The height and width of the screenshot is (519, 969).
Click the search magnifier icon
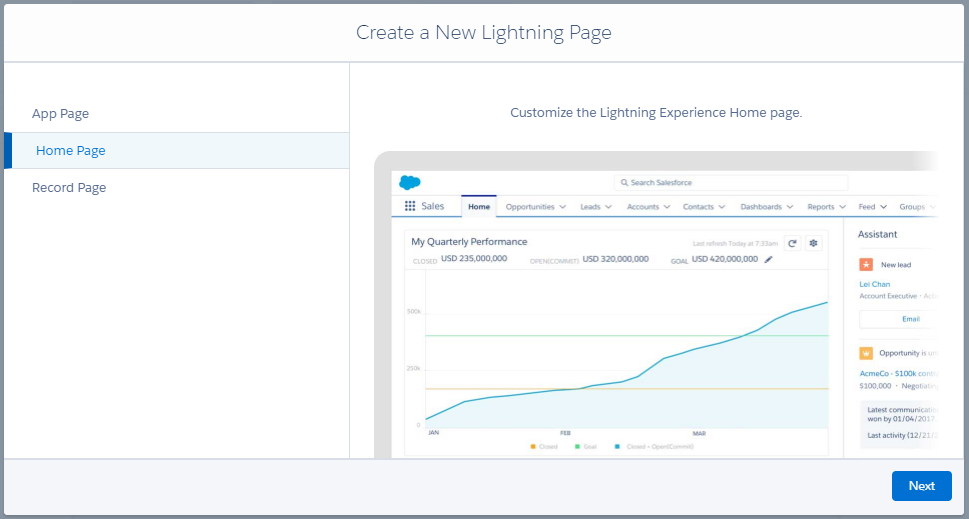point(624,183)
